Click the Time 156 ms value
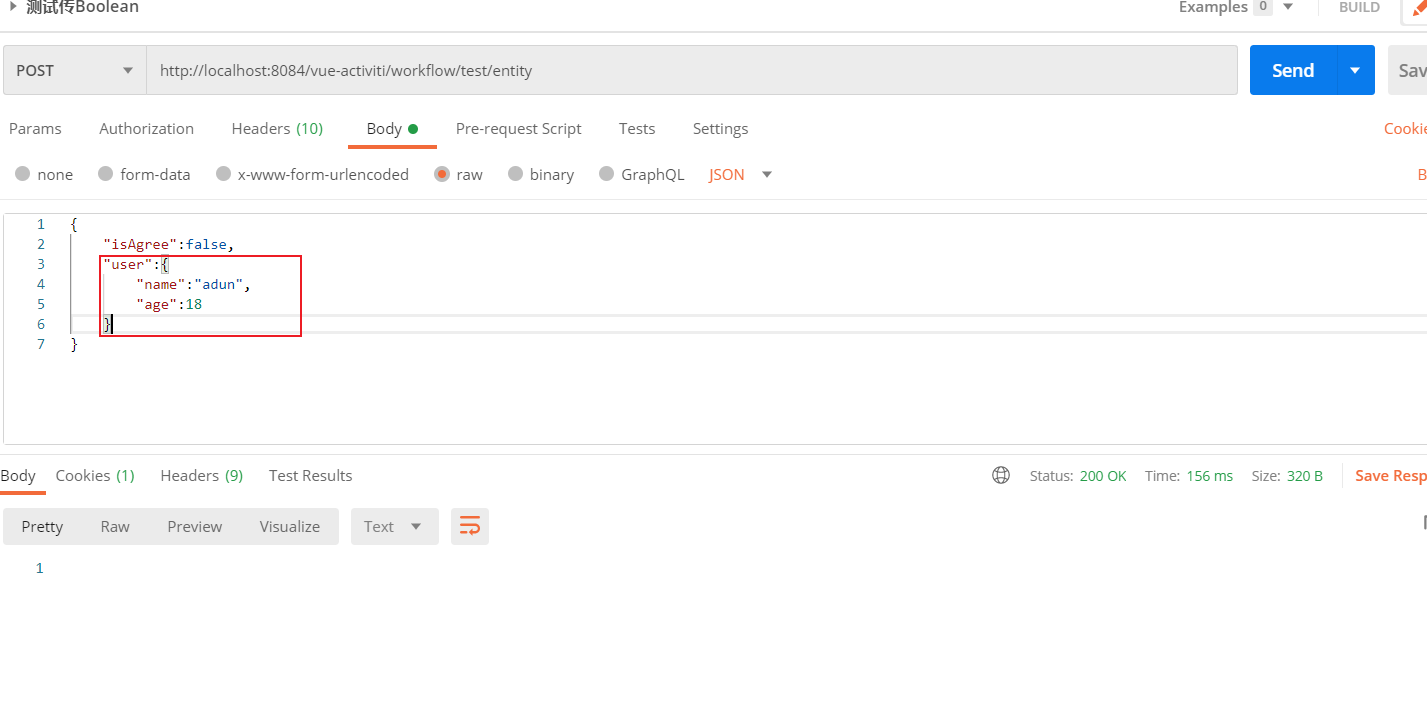Viewport: 1427px width, 711px height. click(x=1209, y=476)
